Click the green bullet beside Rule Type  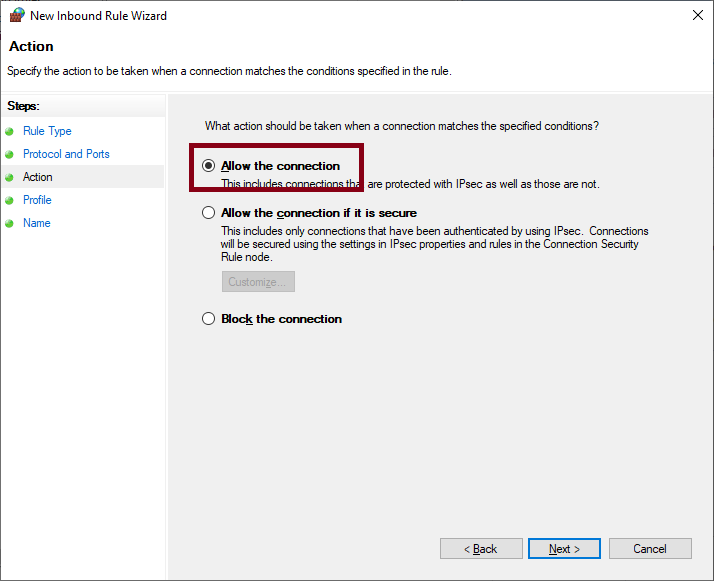(x=9, y=132)
